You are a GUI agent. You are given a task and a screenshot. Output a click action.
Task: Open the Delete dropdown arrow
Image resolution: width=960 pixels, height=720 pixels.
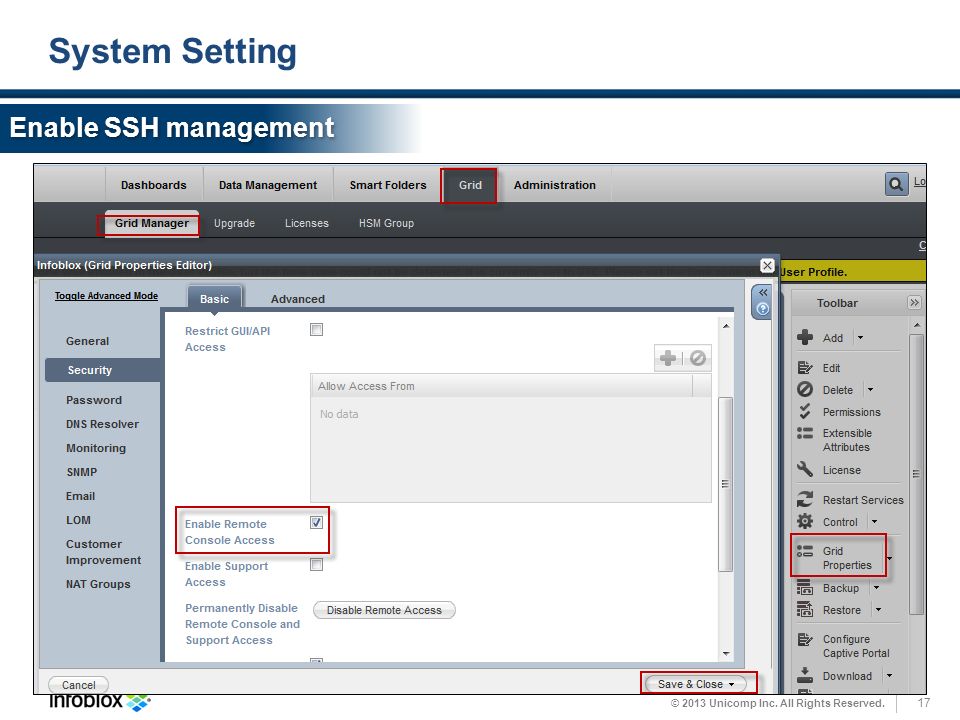click(x=870, y=389)
